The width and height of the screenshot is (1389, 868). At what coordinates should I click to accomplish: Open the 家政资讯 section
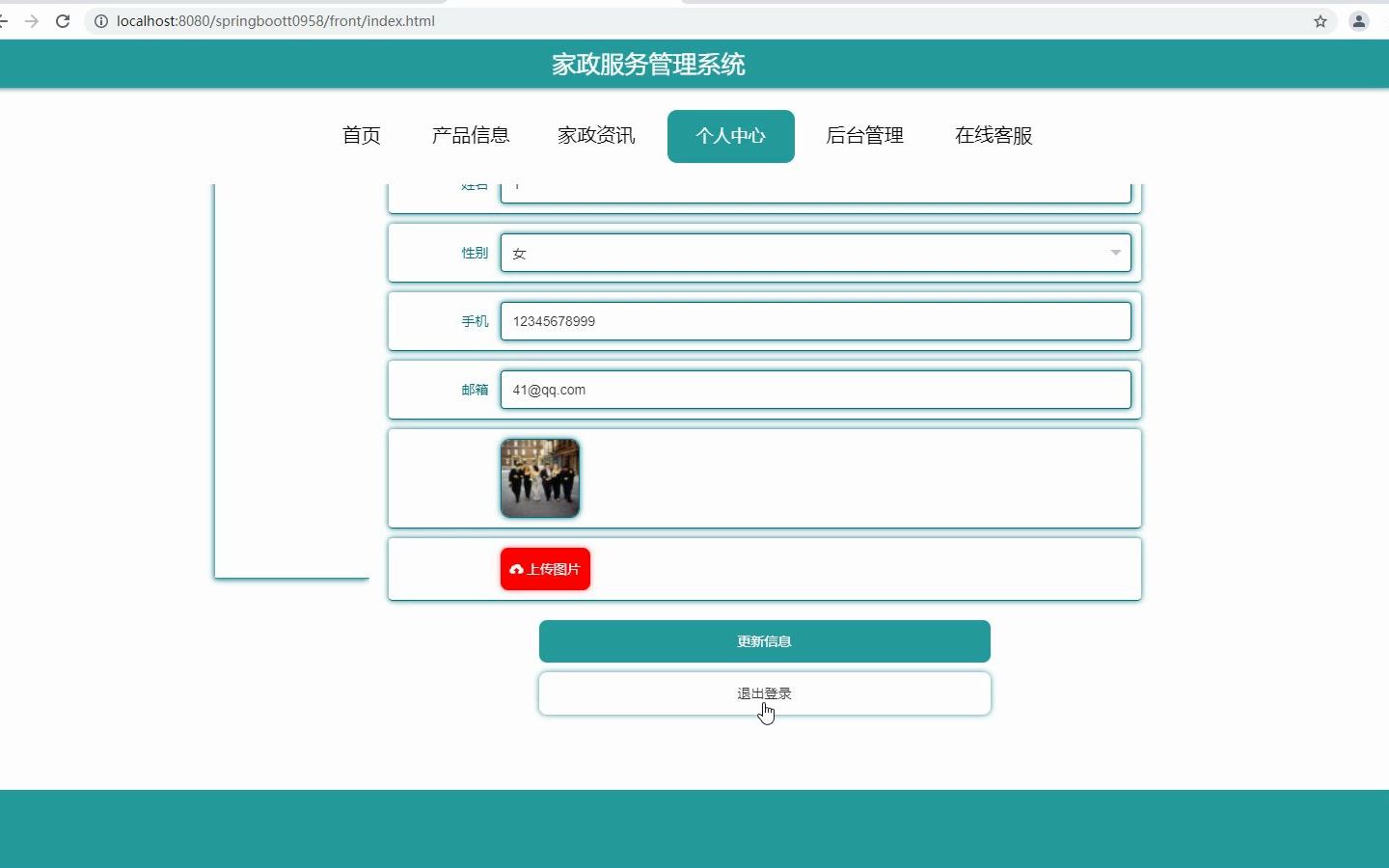tap(595, 136)
